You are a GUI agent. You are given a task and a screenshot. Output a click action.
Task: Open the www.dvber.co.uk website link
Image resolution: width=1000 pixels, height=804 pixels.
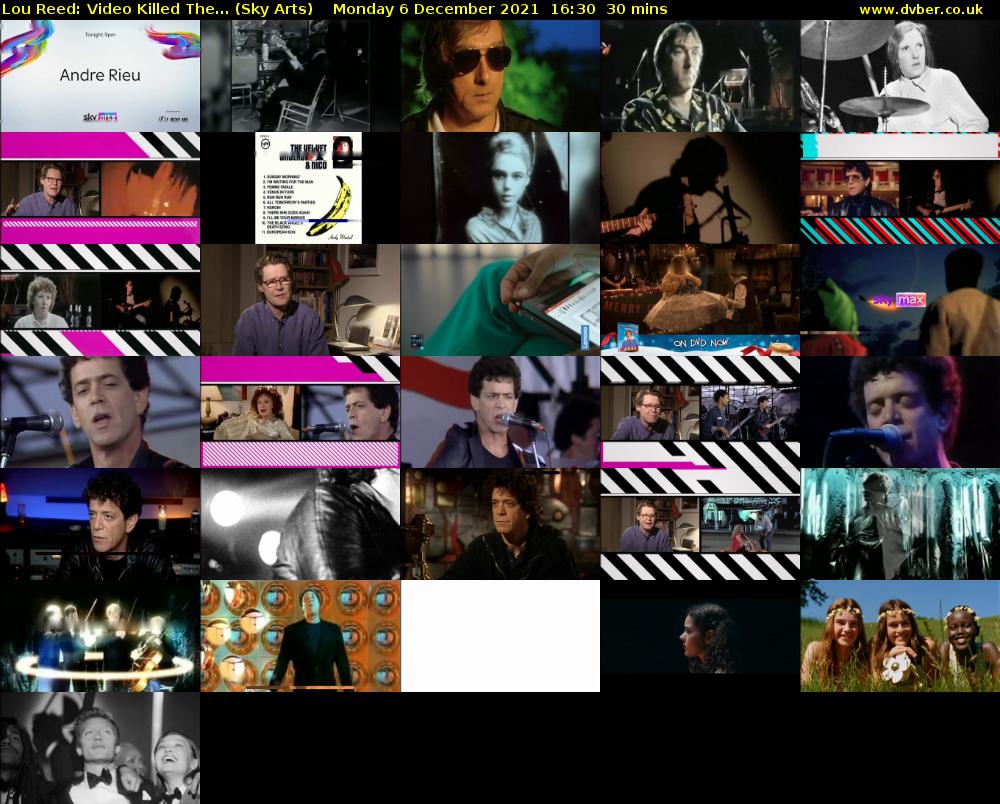pos(921,9)
